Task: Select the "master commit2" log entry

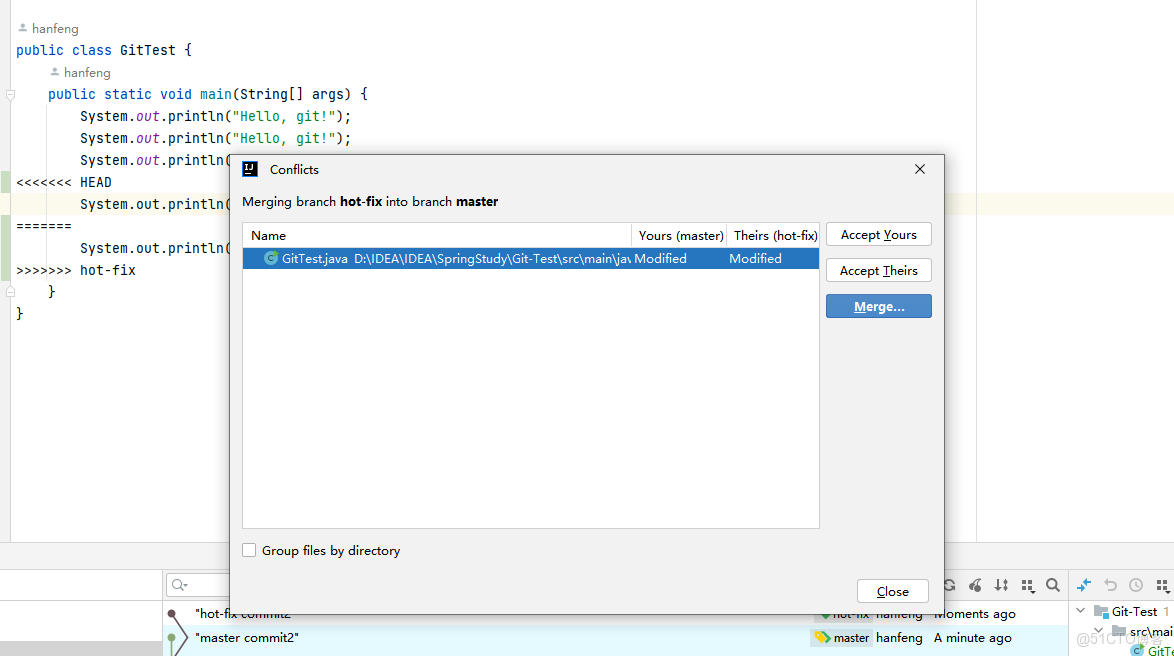Action: (x=246, y=638)
